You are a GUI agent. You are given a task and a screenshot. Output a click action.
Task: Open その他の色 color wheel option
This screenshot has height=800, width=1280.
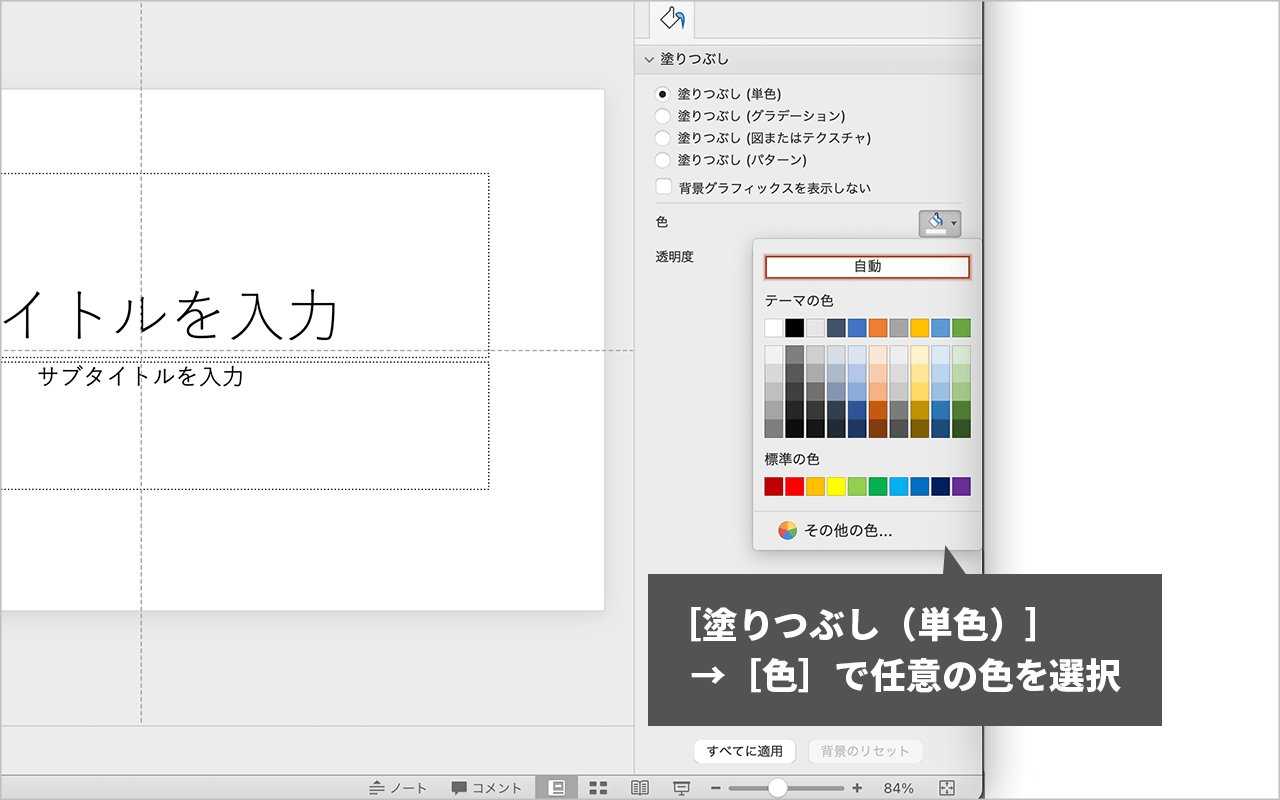point(835,531)
